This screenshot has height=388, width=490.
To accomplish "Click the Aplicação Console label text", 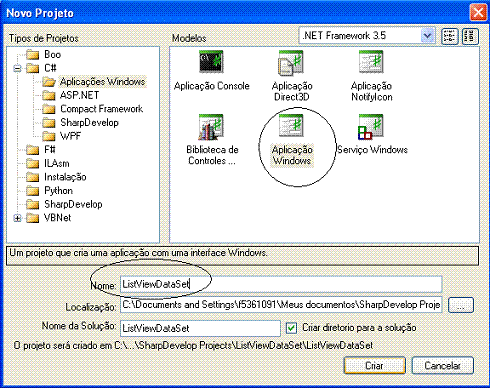I will (212, 86).
